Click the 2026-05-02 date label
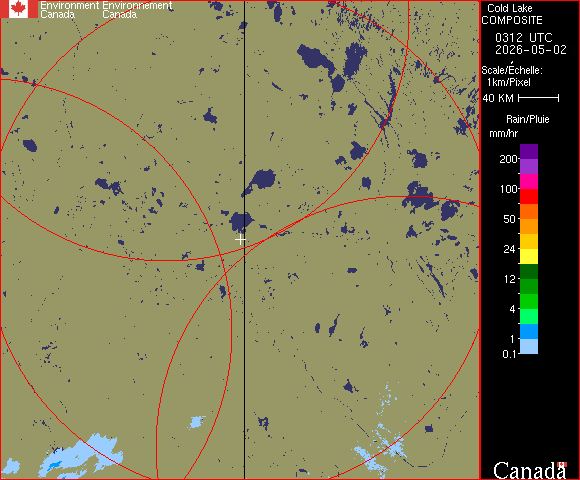The height and width of the screenshot is (480, 580). click(x=531, y=50)
